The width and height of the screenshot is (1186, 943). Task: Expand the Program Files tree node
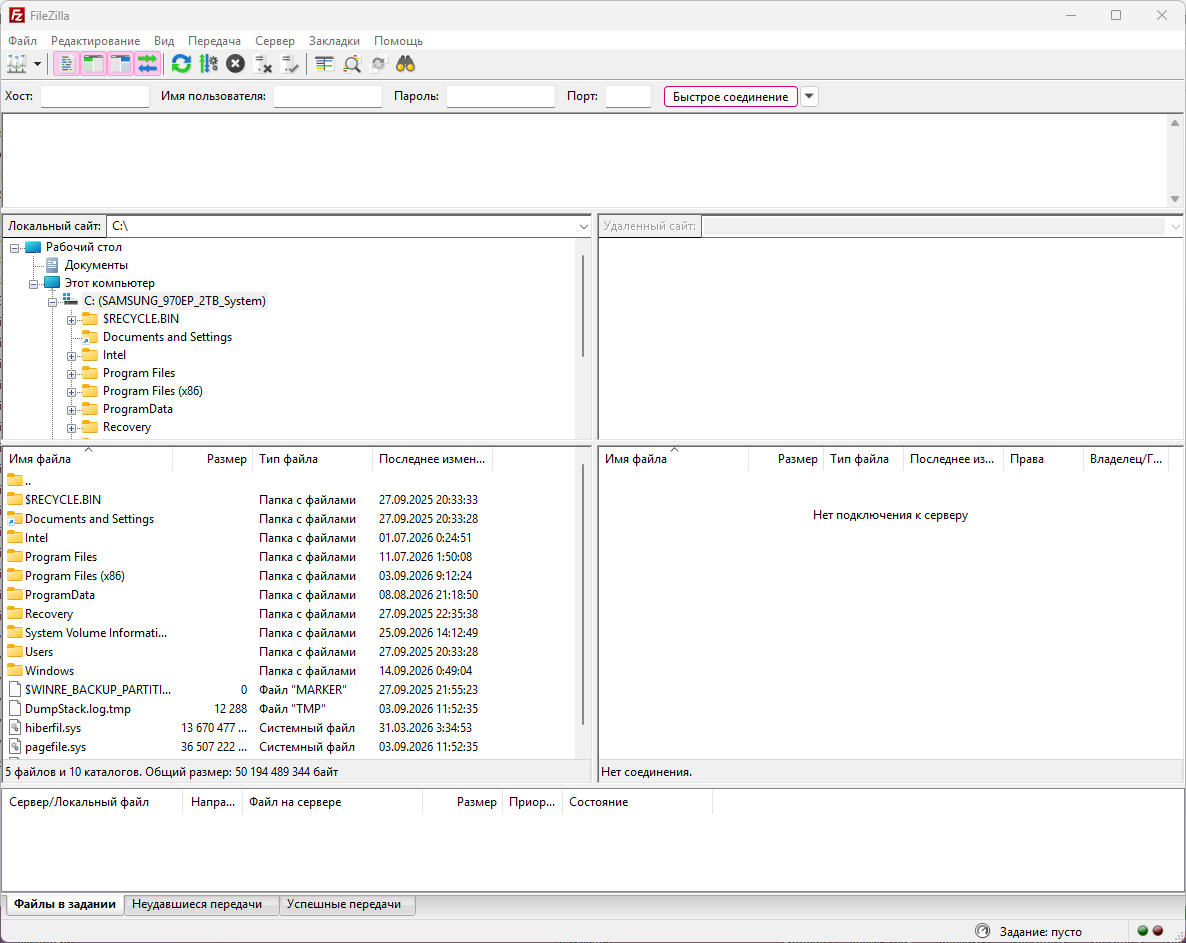71,374
